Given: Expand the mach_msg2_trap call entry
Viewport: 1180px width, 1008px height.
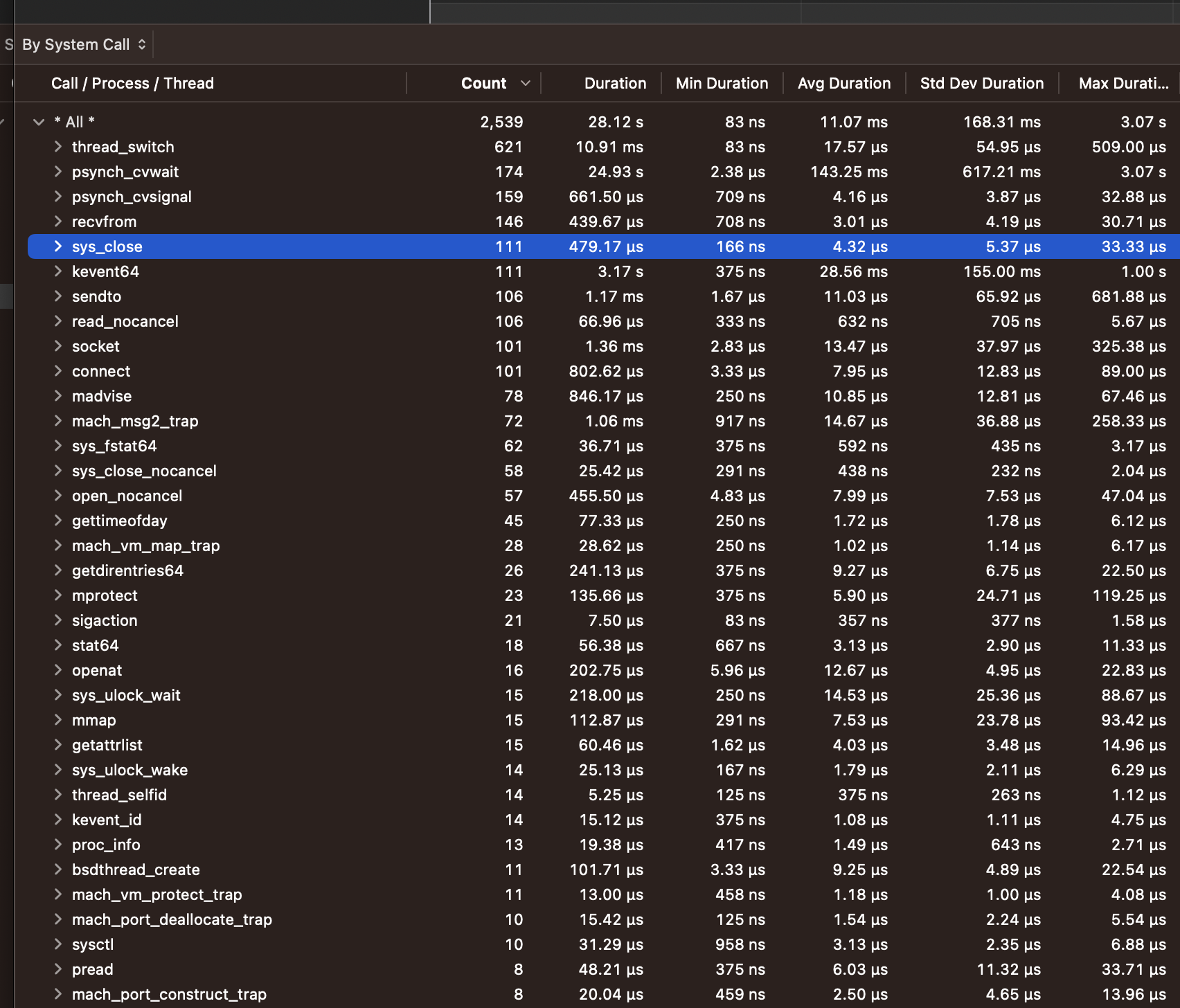Looking at the screenshot, I should pos(57,421).
